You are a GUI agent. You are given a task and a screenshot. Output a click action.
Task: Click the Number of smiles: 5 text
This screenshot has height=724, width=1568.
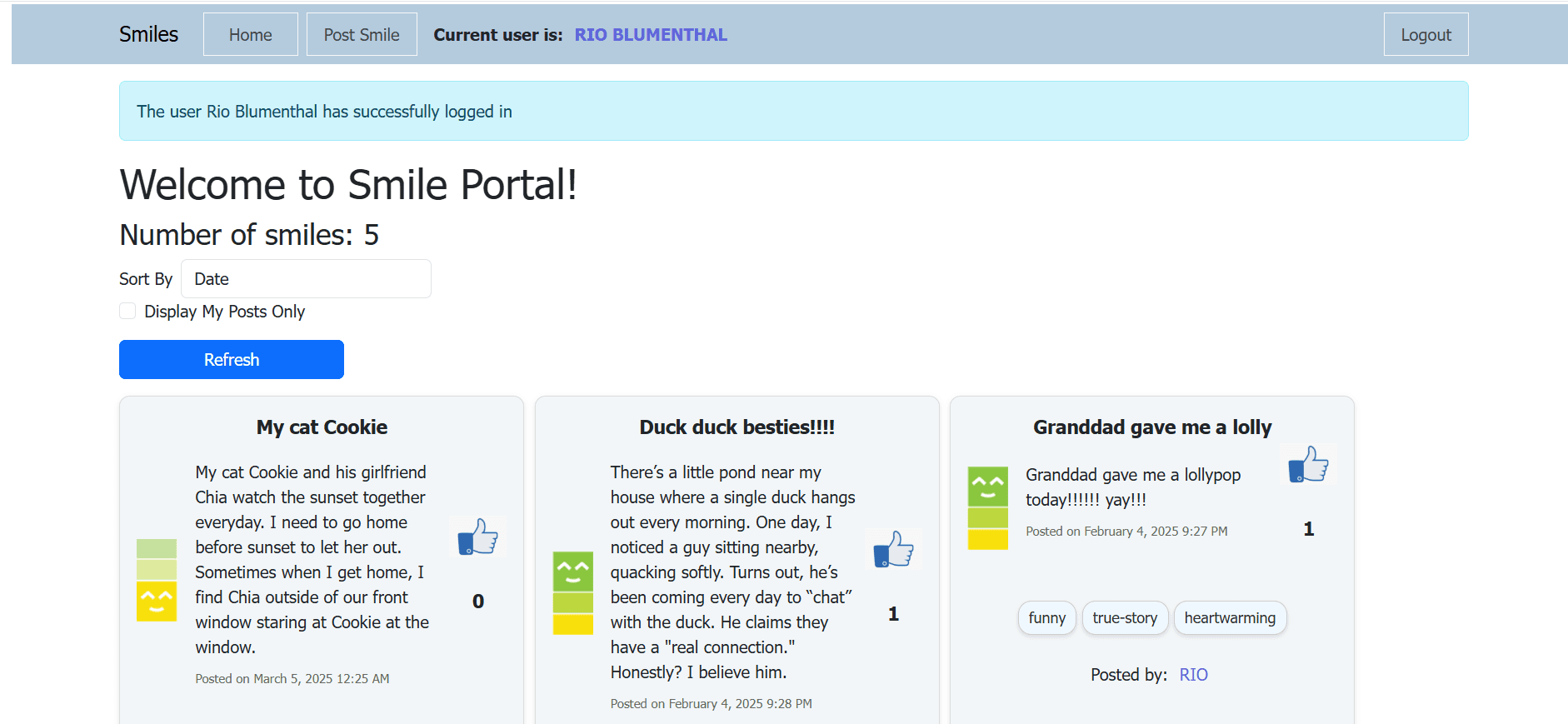tap(249, 235)
